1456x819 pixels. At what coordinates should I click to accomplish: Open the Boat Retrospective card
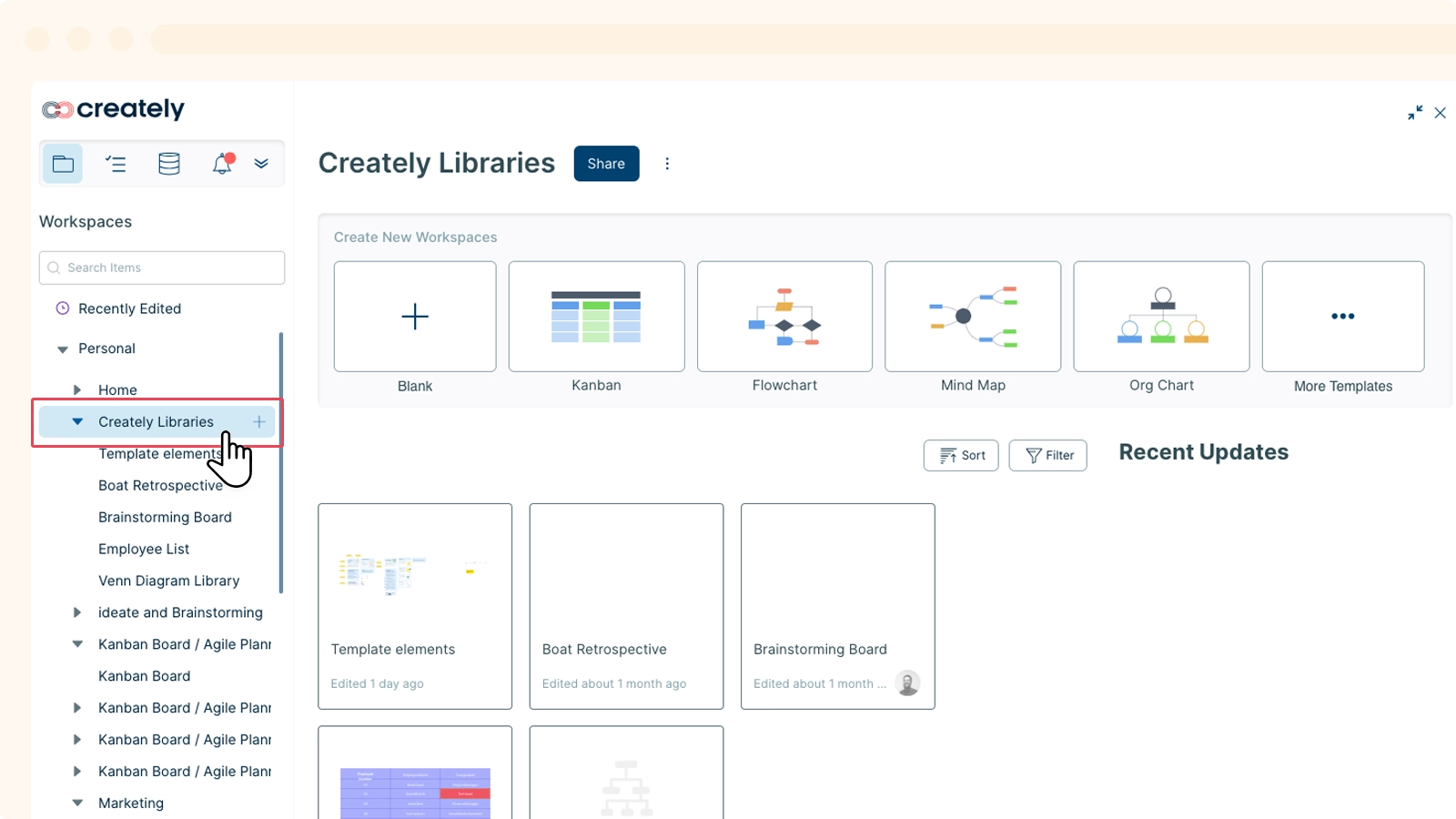[626, 606]
